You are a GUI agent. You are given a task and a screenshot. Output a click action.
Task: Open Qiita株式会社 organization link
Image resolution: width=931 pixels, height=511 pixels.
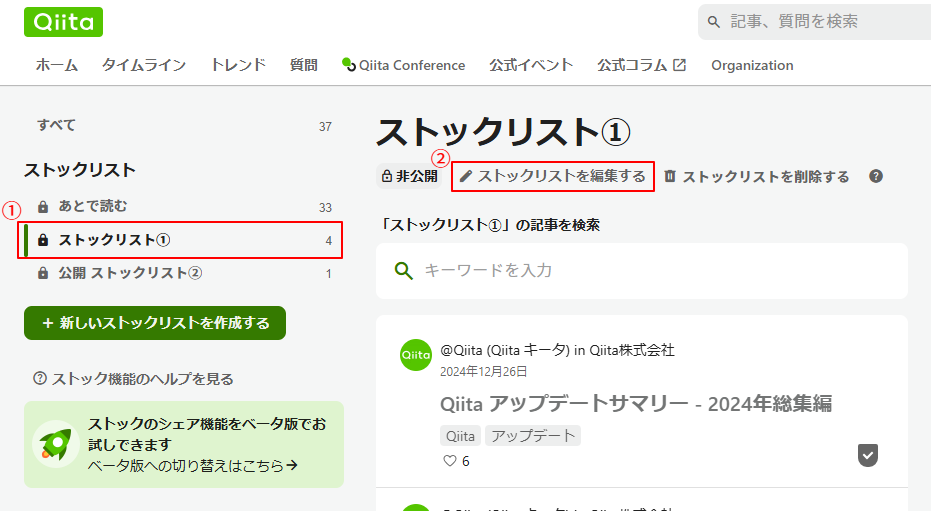(632, 350)
